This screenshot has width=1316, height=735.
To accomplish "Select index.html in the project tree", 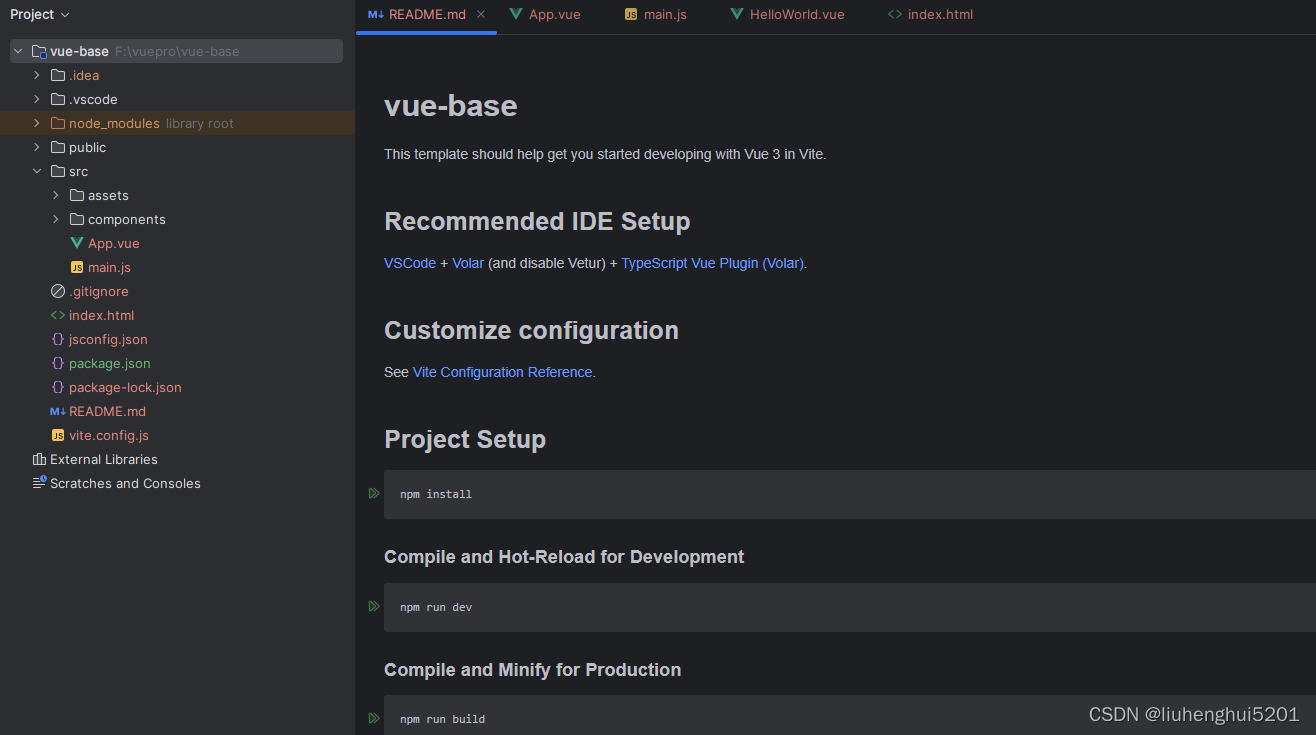I will pyautogui.click(x=101, y=315).
